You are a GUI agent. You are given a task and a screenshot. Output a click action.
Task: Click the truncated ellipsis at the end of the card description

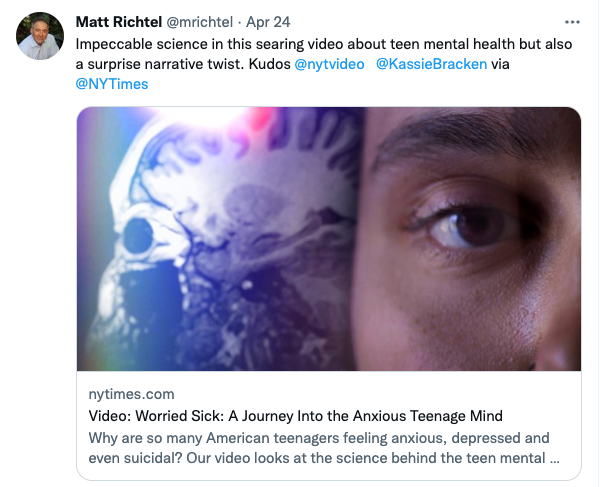[554, 459]
